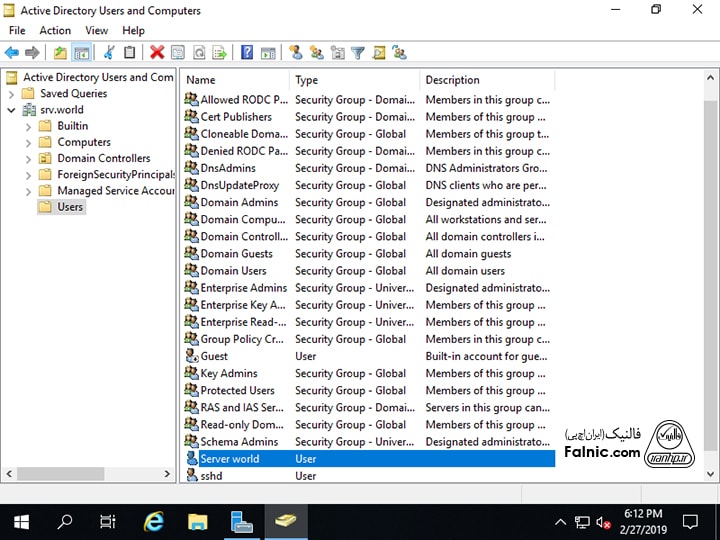720x540 pixels.
Task: Click the Guest user account icon
Action: [191, 356]
